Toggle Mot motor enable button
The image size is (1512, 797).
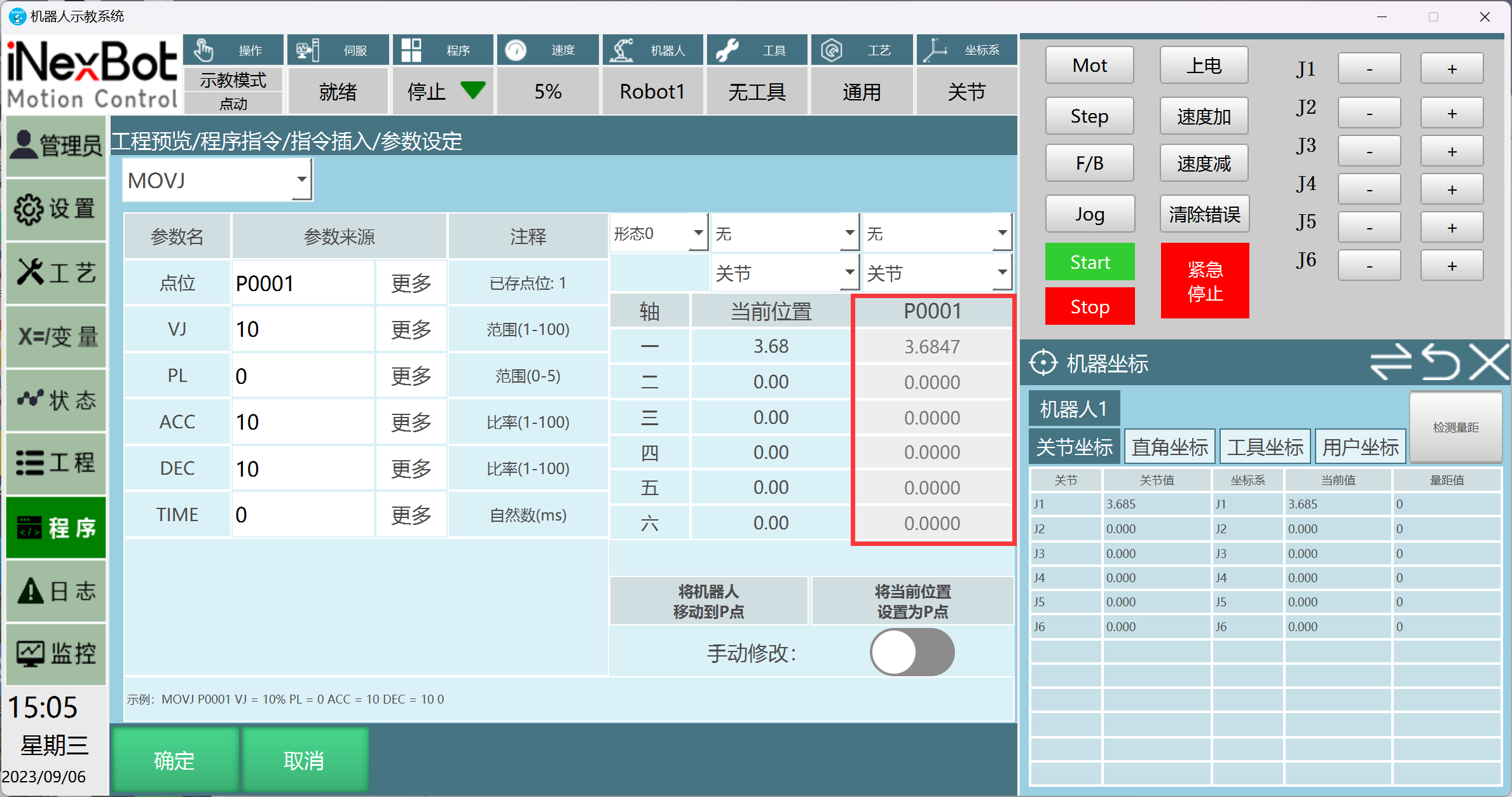tap(1089, 65)
